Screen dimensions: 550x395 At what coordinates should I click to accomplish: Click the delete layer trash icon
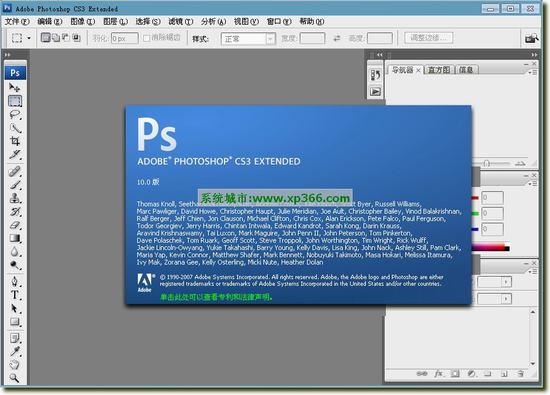tap(521, 374)
